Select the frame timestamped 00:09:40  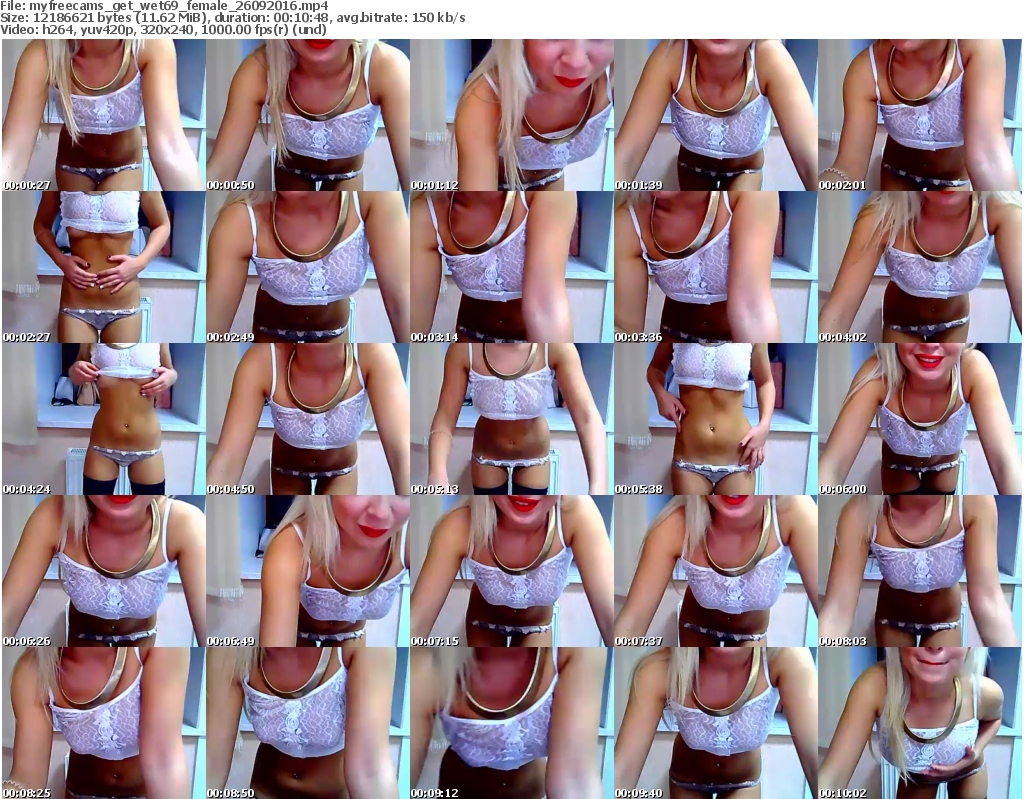[x=716, y=723]
